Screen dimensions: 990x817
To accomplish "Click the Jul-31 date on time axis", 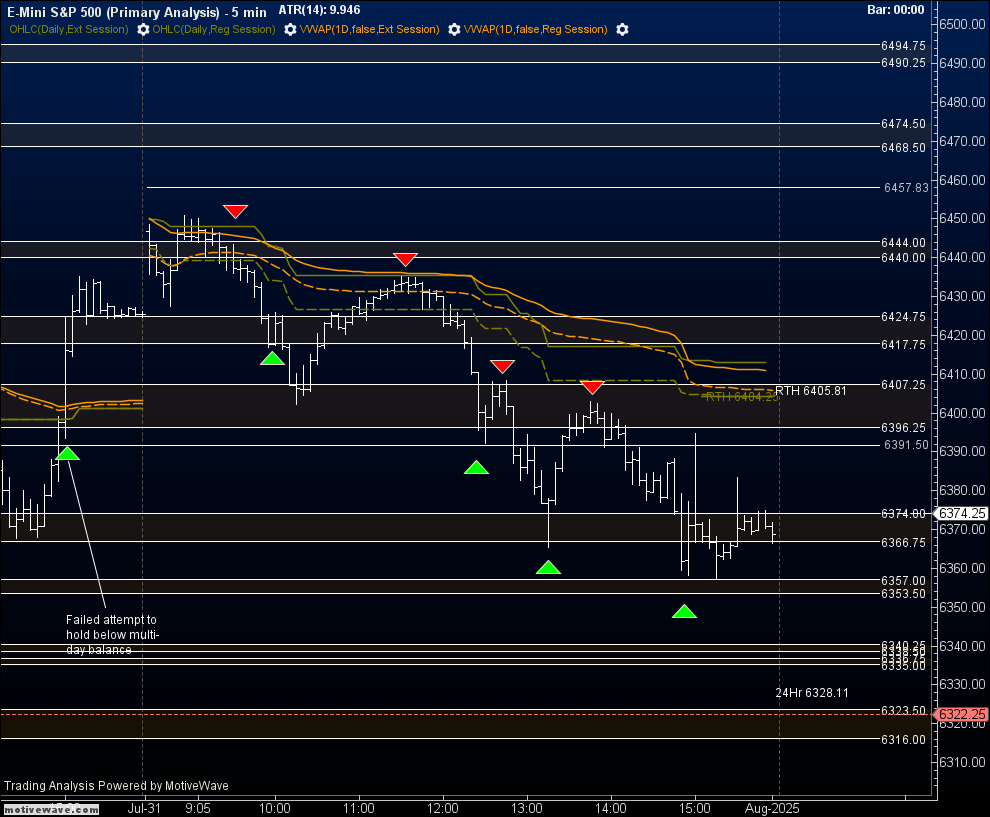I will click(x=144, y=808).
